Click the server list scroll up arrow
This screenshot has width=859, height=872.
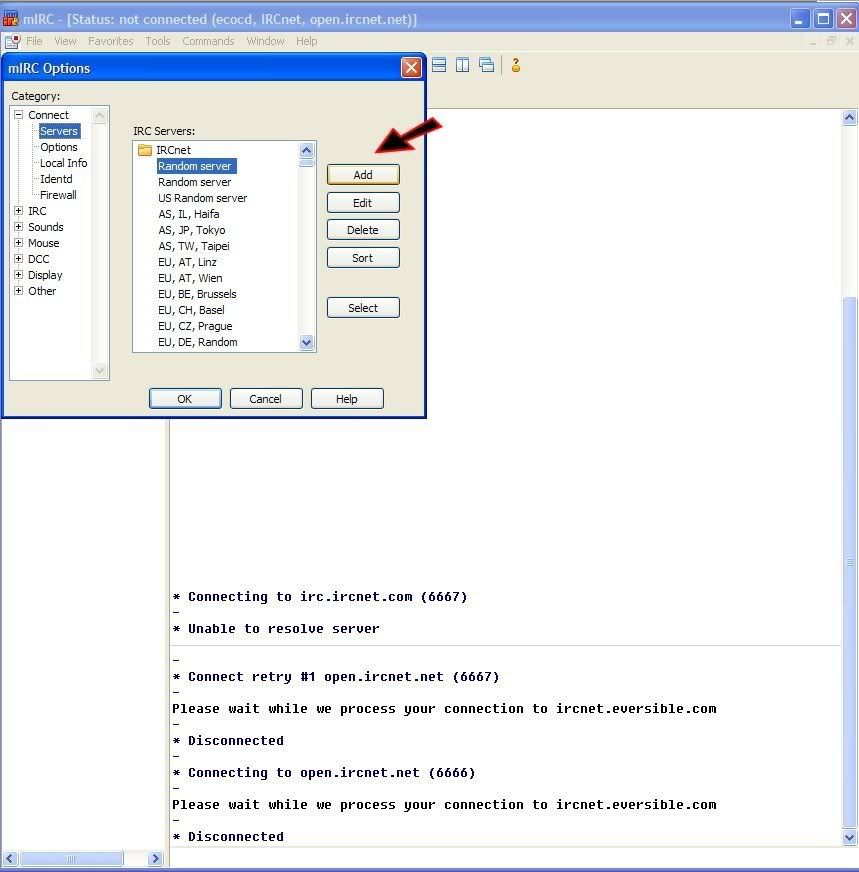click(306, 151)
